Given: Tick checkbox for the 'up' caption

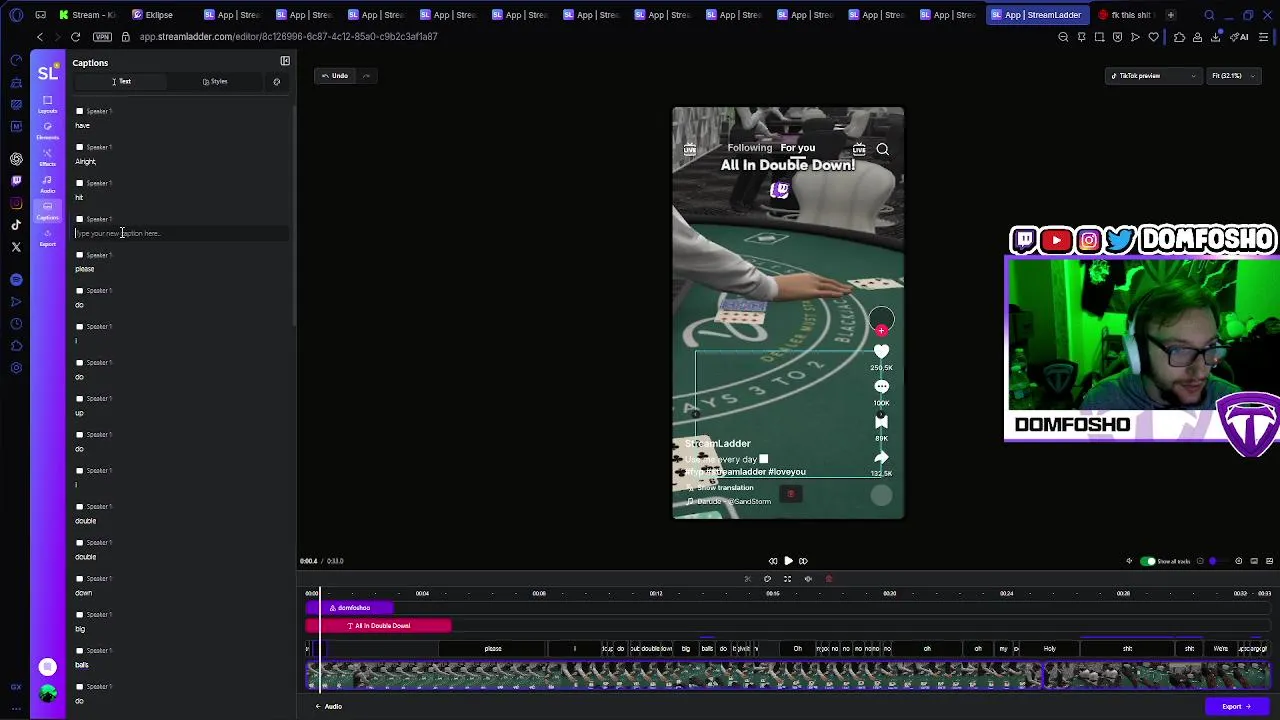Looking at the screenshot, I should 80,399.
